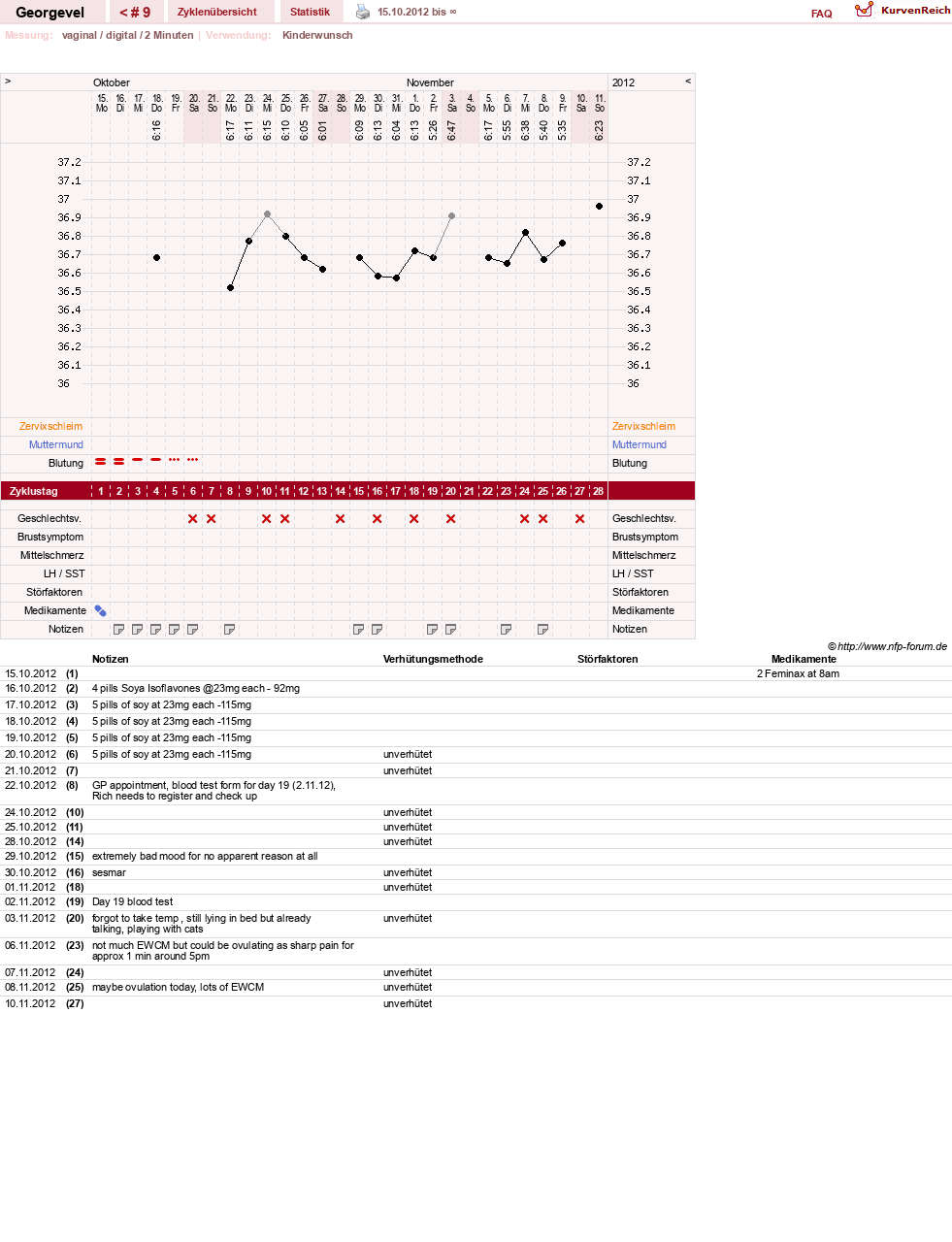The height and width of the screenshot is (1242, 952).
Task: Click 'maybe ovulation today, lots of EWCM' note
Action: pyautogui.click(x=178, y=987)
